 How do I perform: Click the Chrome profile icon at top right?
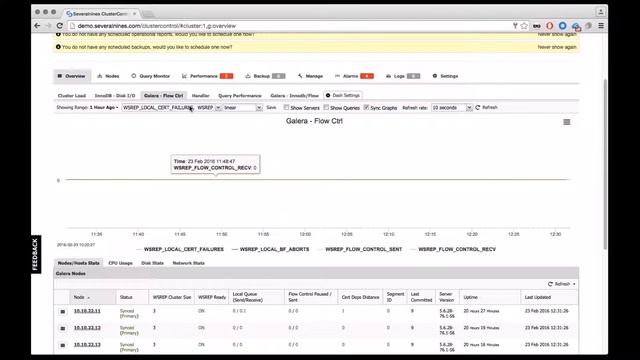(x=601, y=12)
